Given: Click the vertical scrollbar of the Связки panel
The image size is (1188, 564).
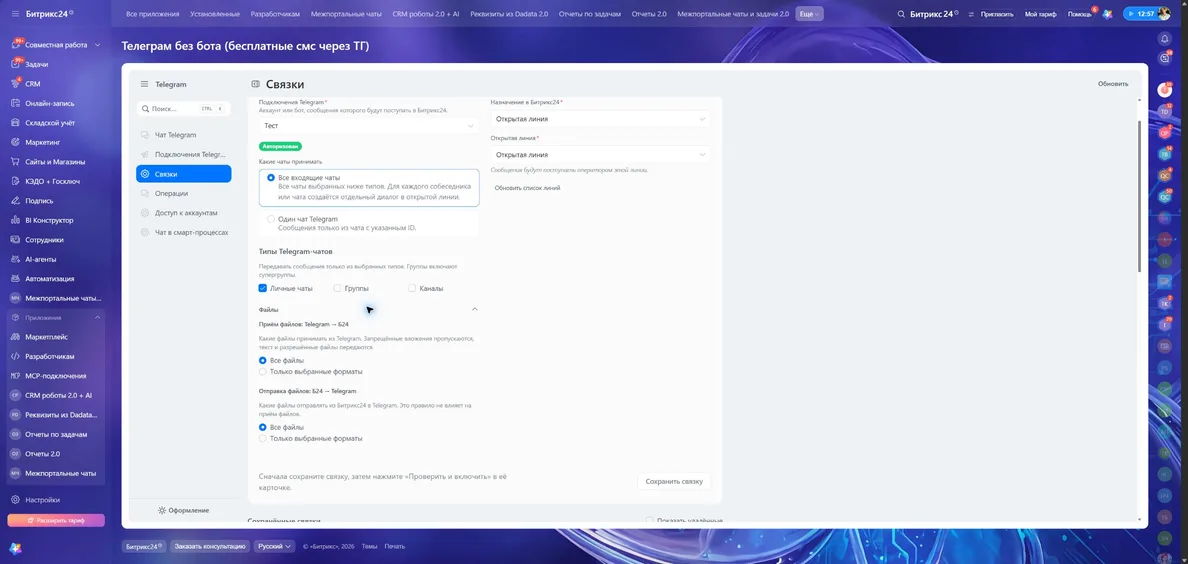Looking at the screenshot, I should coord(1139,196).
